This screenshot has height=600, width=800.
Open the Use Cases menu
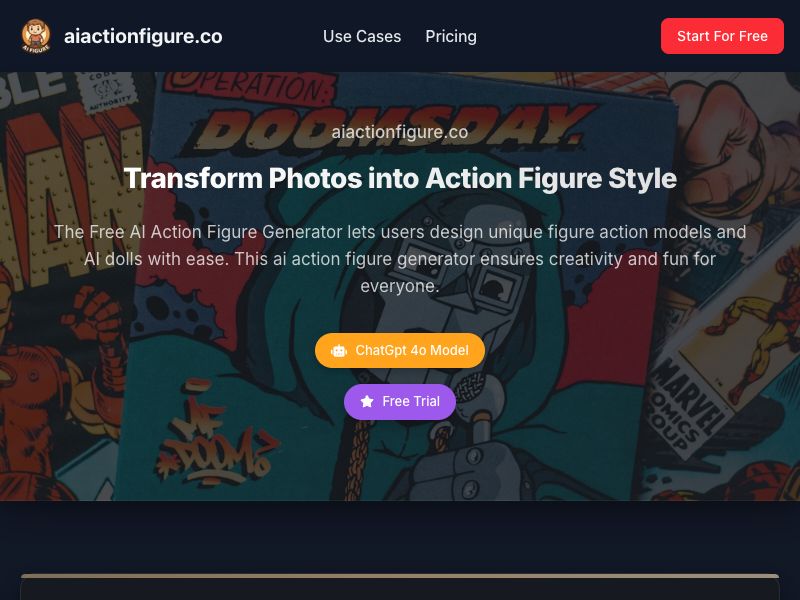(x=362, y=36)
